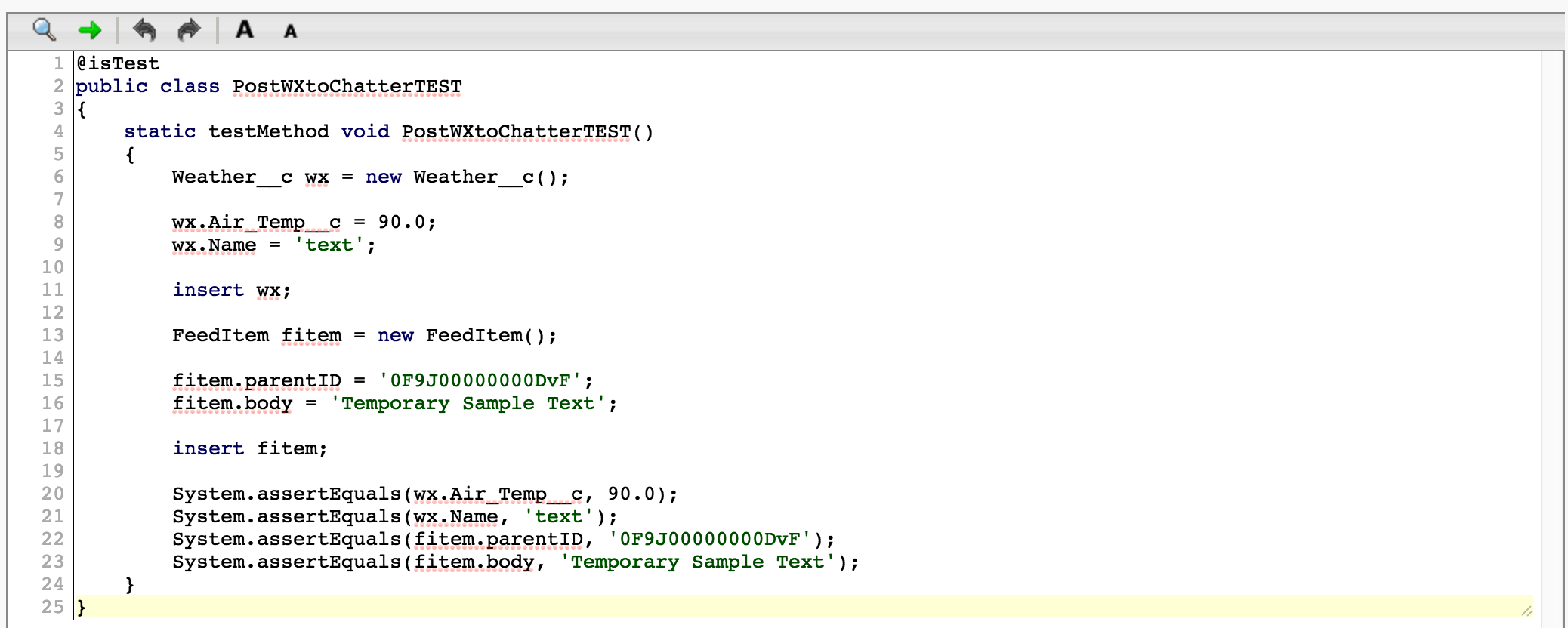
Task: Click the class name PostWXtoChatterTEST on line 2
Action: point(347,87)
